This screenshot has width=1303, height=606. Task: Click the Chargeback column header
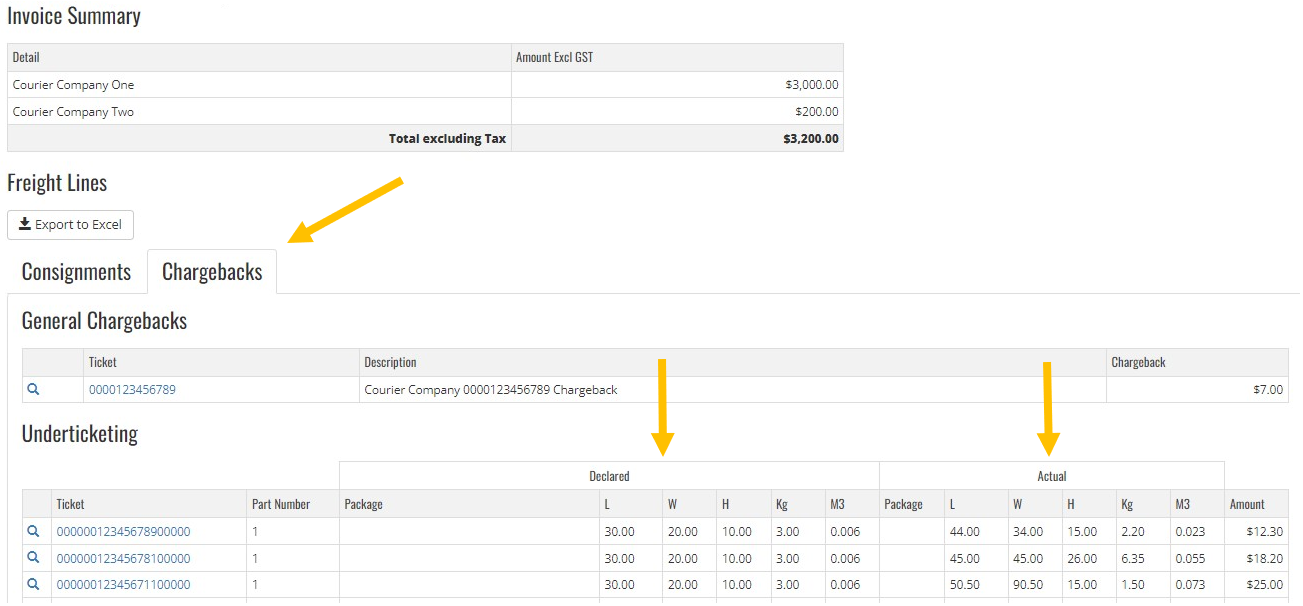1139,362
